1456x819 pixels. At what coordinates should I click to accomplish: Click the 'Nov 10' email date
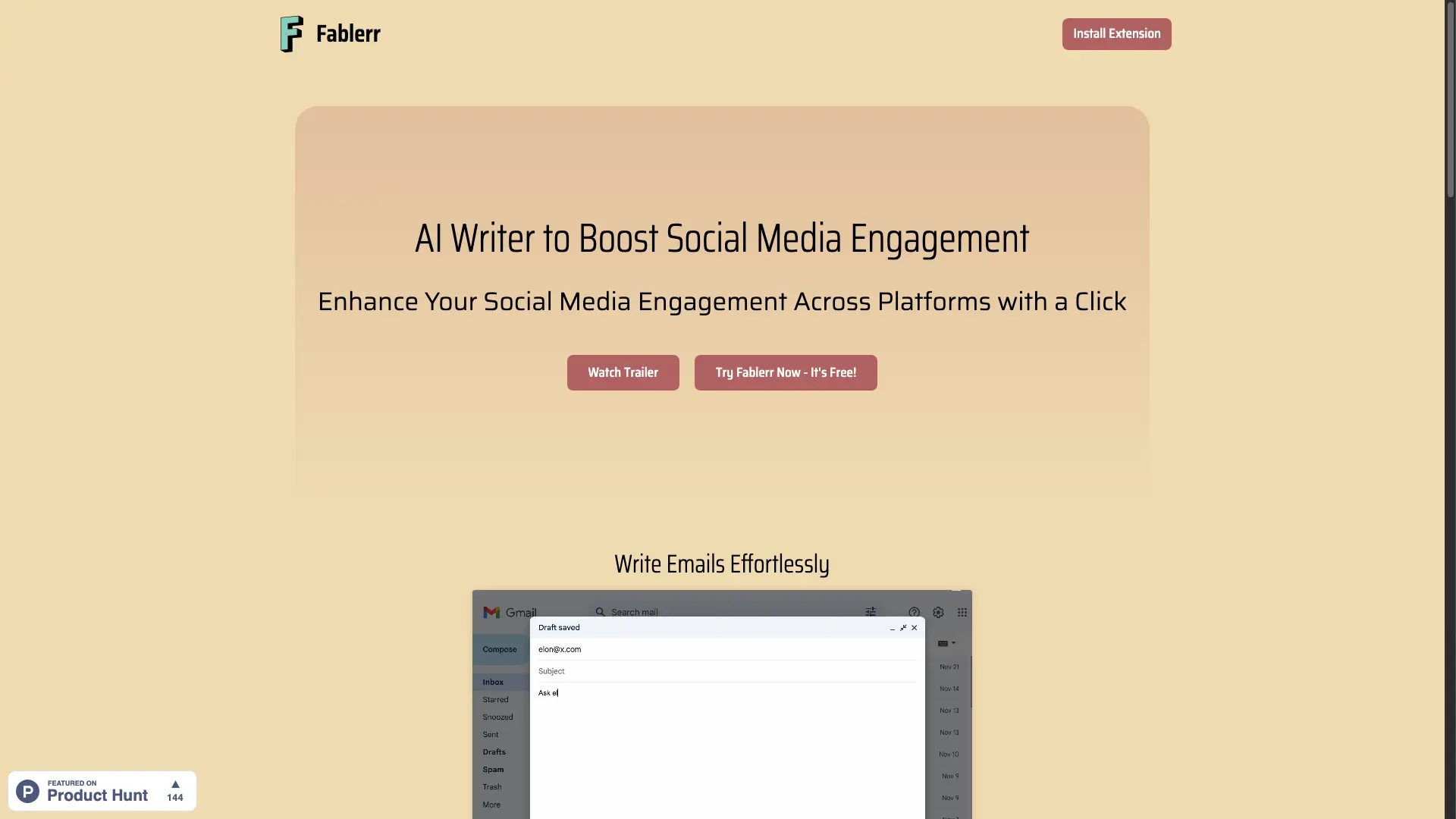(x=949, y=754)
